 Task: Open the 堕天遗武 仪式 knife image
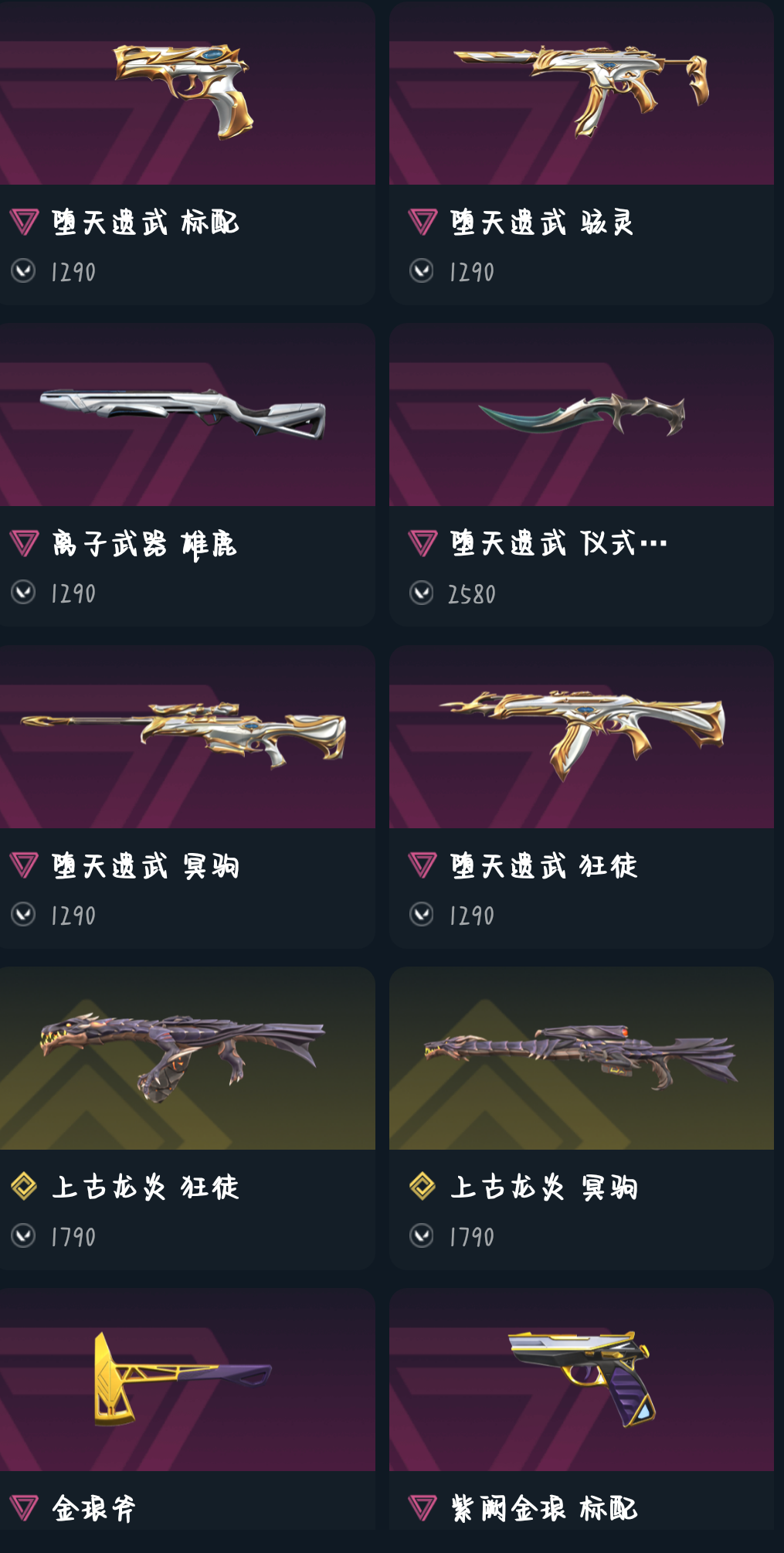pos(582,413)
